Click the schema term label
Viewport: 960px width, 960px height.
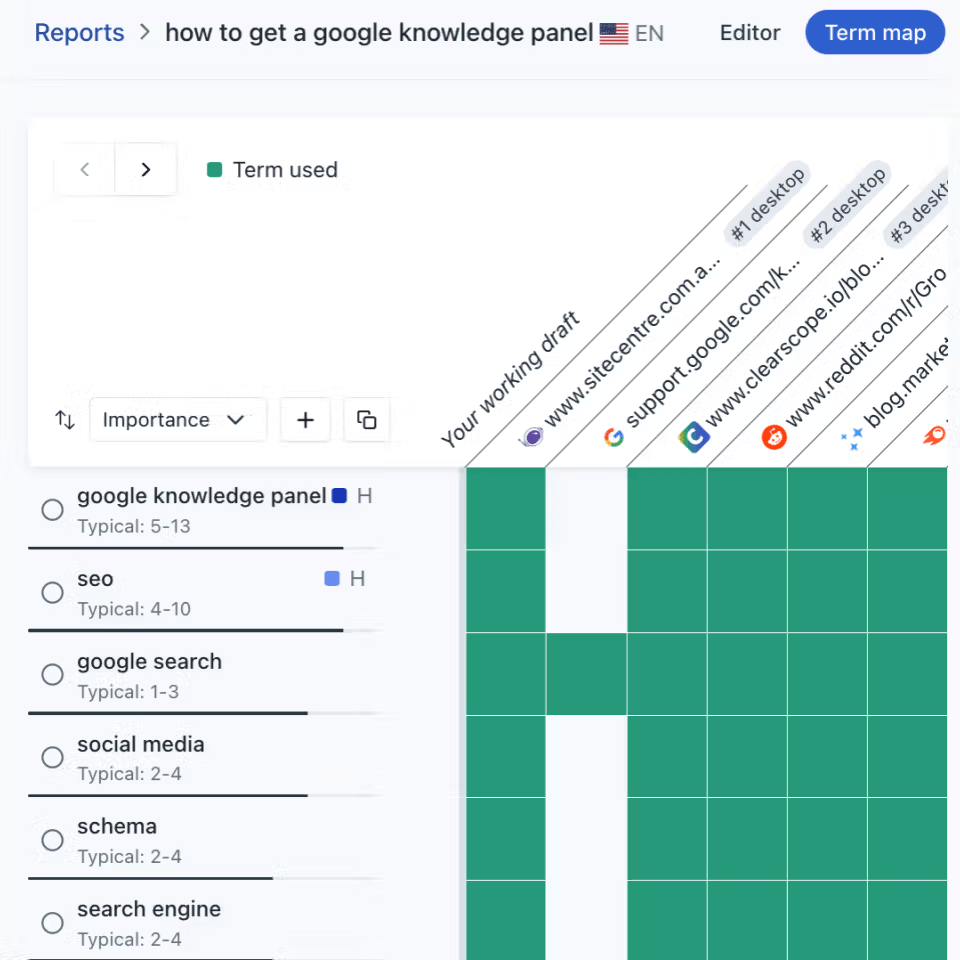117,827
